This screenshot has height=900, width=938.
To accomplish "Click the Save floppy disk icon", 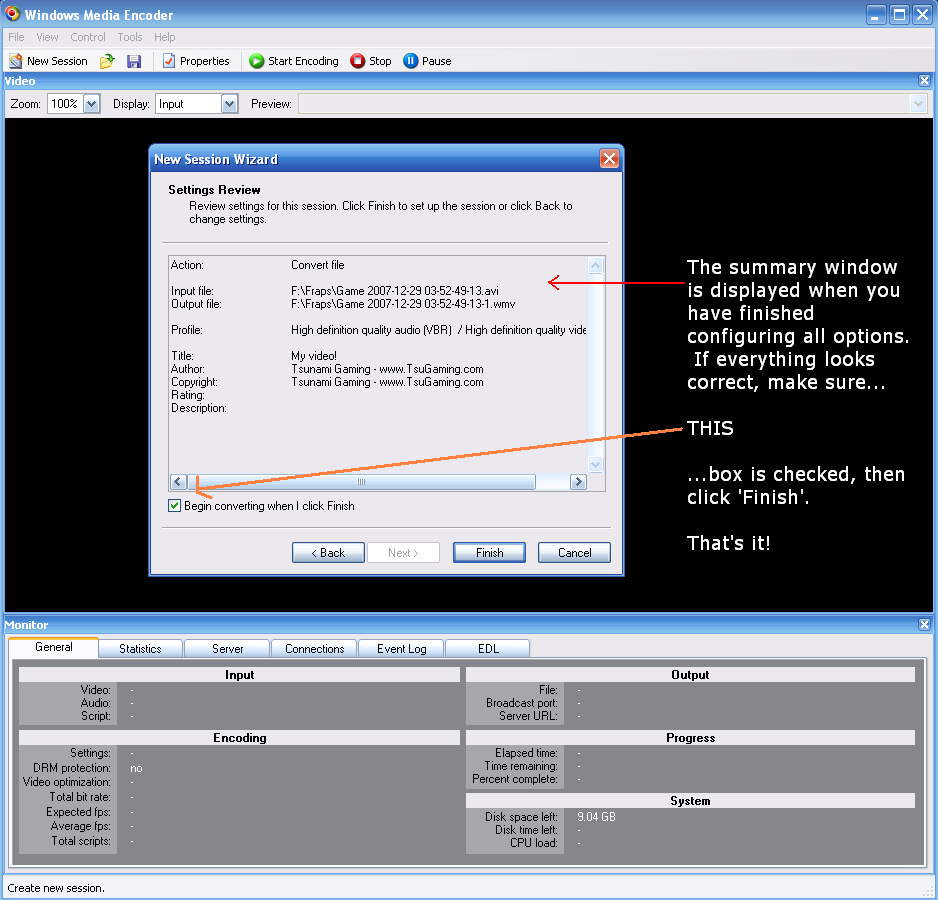I will [134, 61].
